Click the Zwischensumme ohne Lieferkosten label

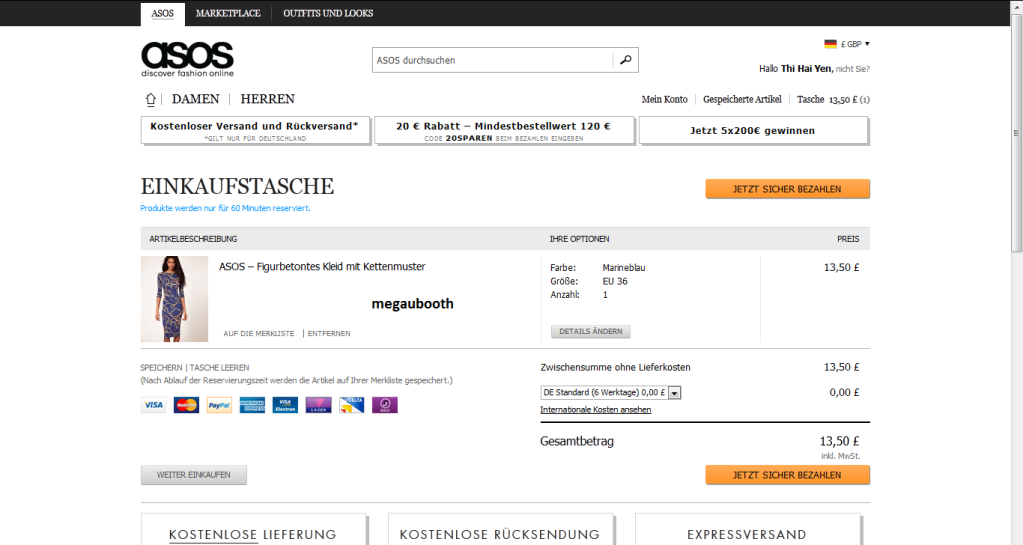pyautogui.click(x=615, y=367)
